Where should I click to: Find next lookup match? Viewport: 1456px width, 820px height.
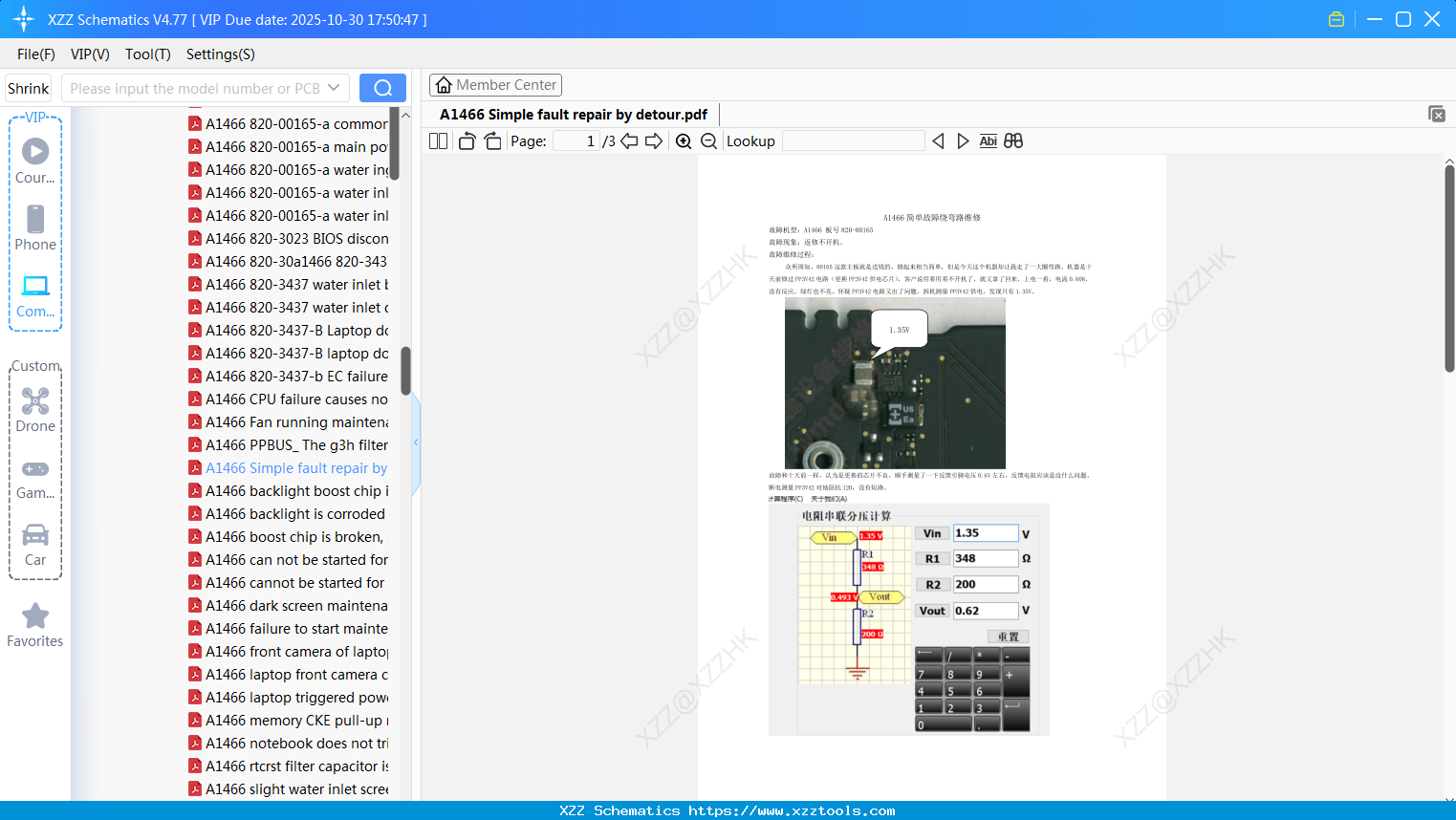pyautogui.click(x=963, y=141)
